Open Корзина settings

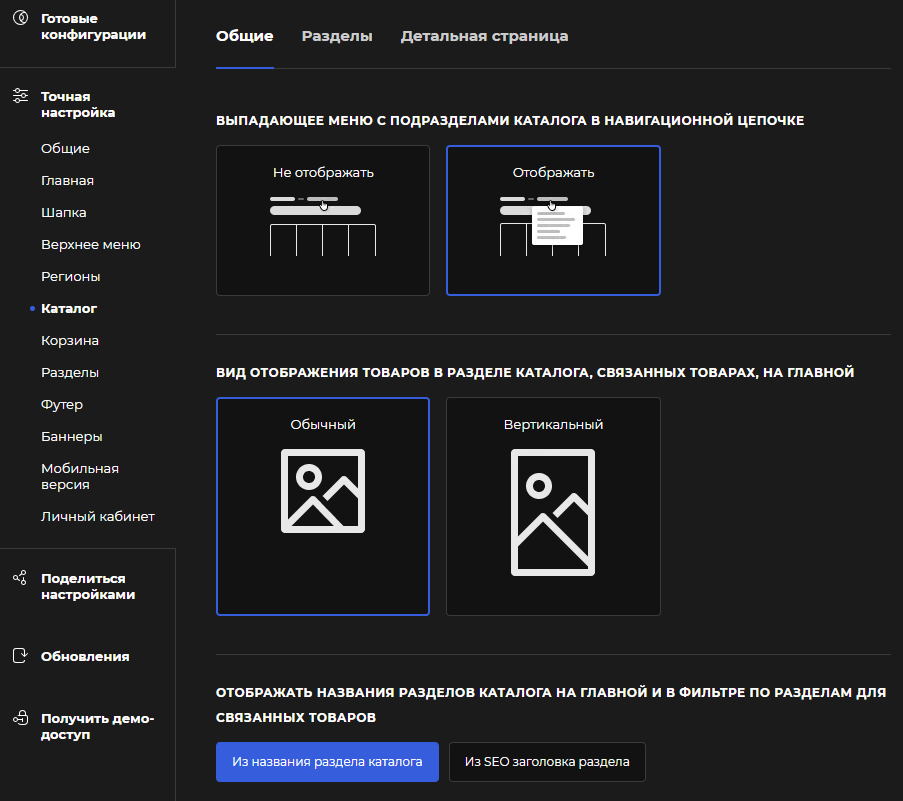(70, 341)
